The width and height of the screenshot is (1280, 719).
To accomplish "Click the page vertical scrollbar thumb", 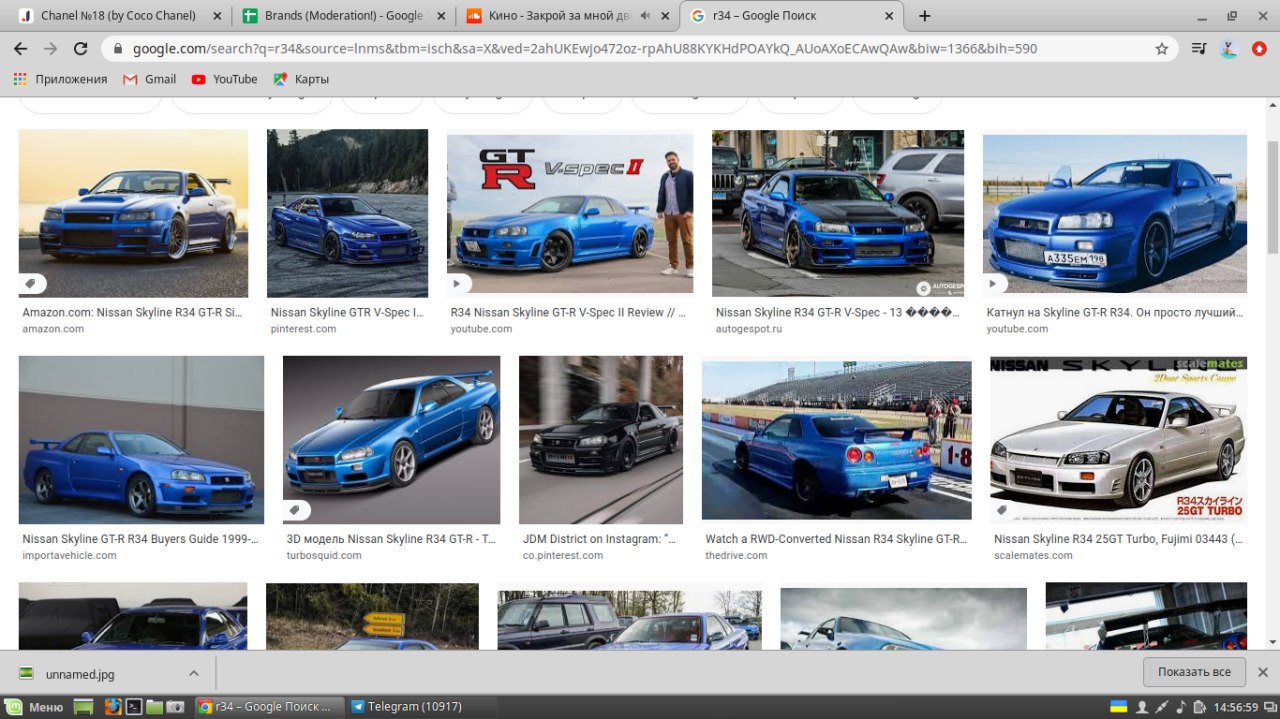I will pos(1272,195).
